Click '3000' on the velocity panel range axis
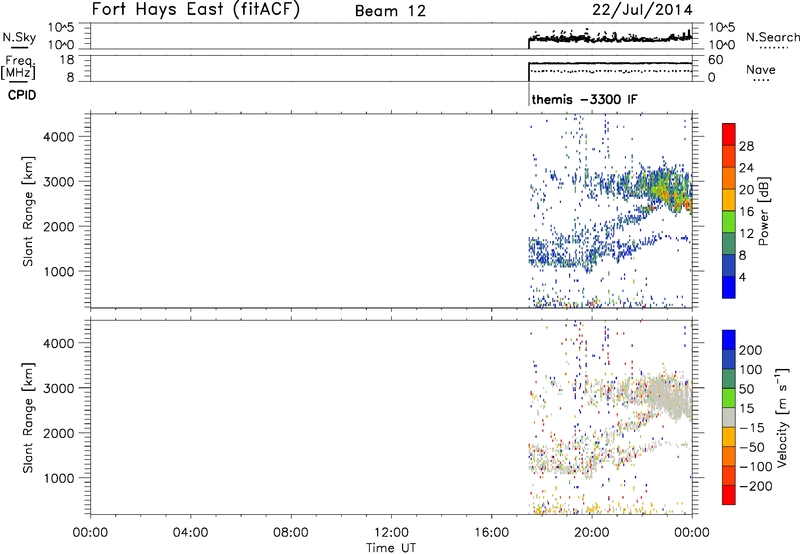 point(59,388)
